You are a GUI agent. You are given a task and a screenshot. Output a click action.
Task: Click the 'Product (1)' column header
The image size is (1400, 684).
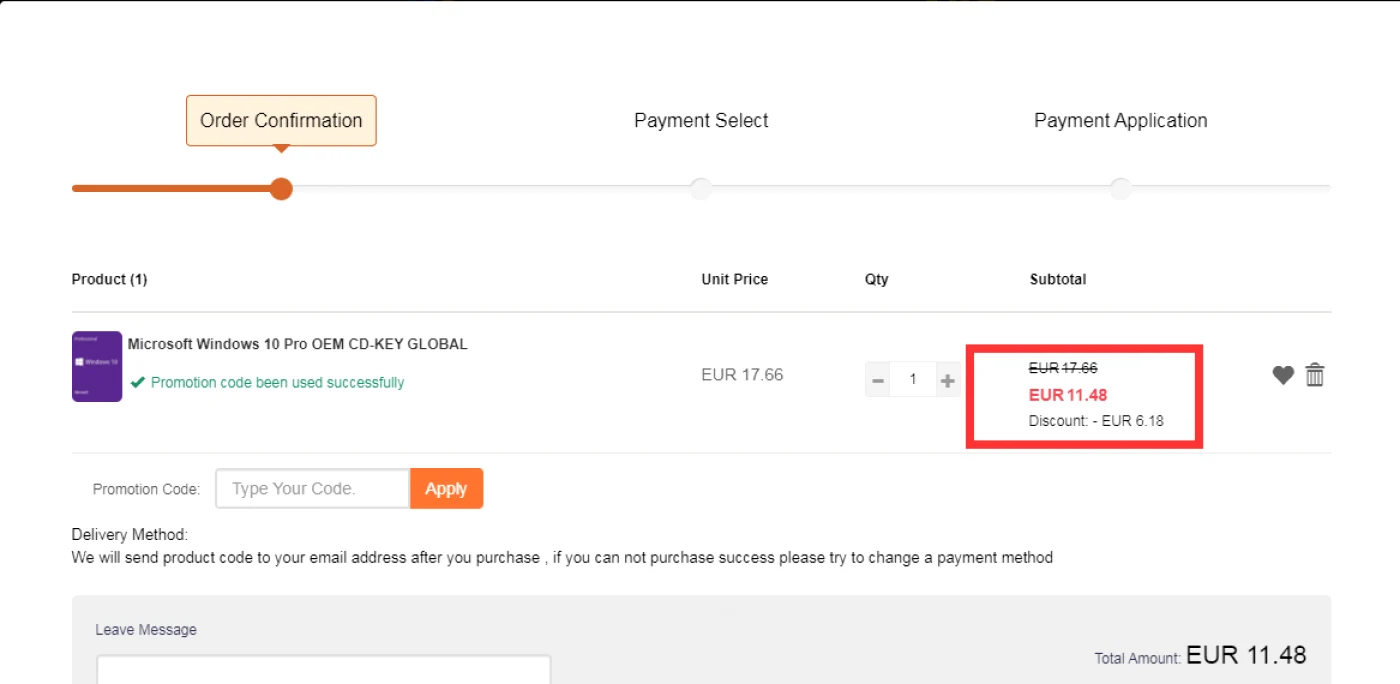(x=109, y=279)
